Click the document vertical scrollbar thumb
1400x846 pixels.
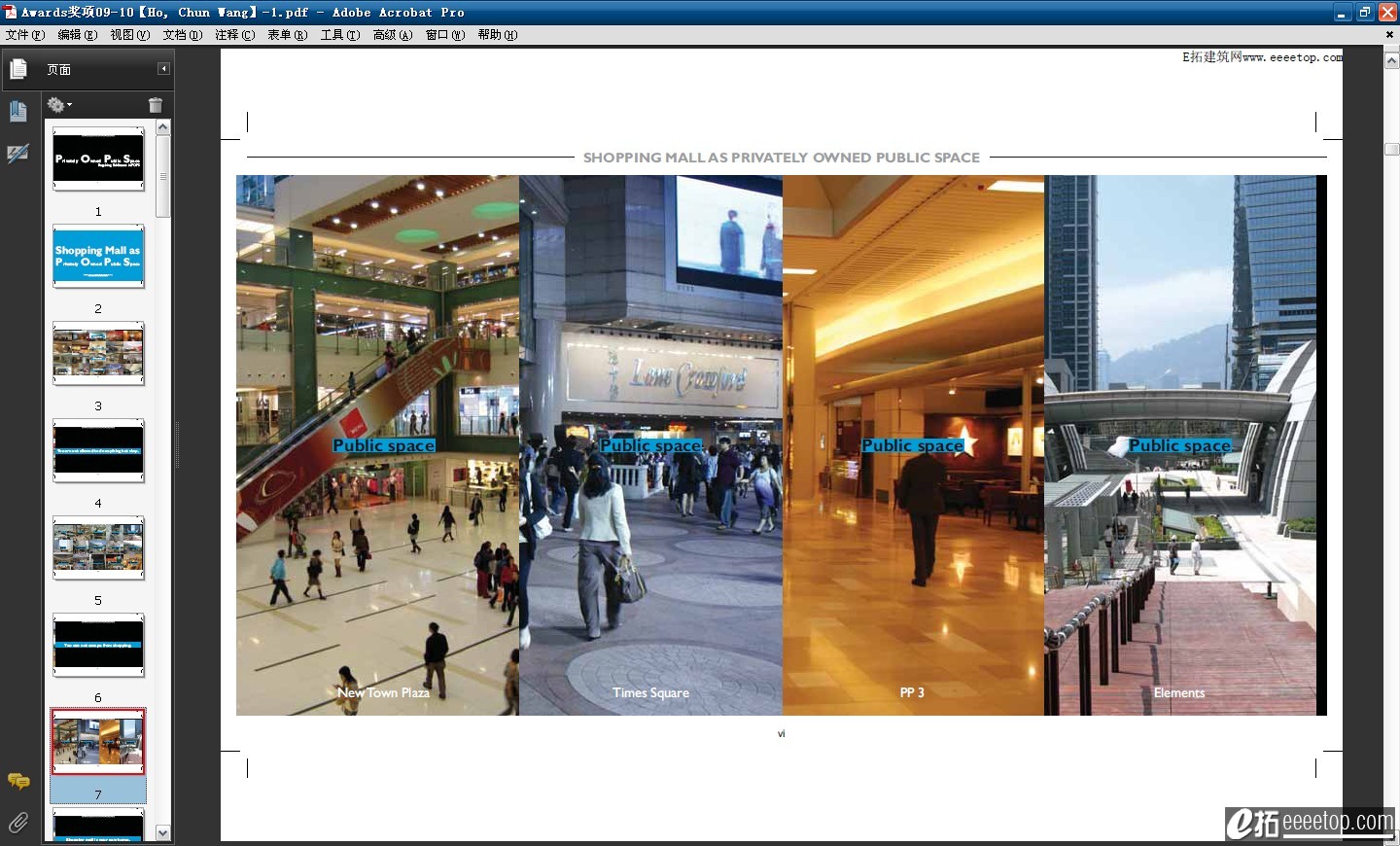click(x=1391, y=149)
